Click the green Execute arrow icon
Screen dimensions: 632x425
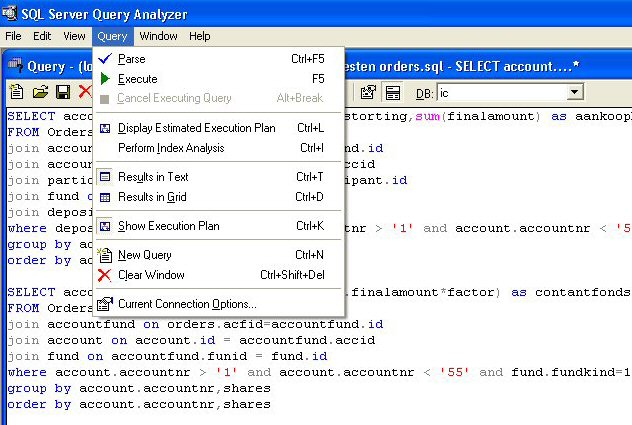(105, 79)
